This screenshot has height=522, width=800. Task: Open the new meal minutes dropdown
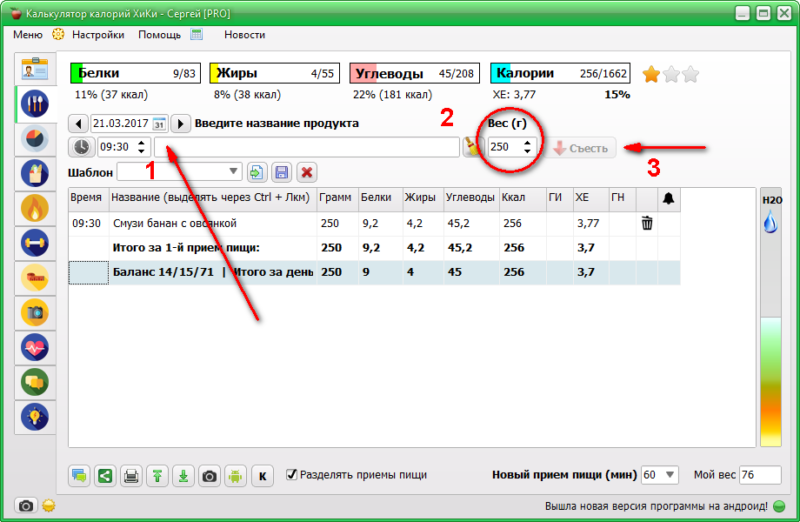click(x=669, y=475)
